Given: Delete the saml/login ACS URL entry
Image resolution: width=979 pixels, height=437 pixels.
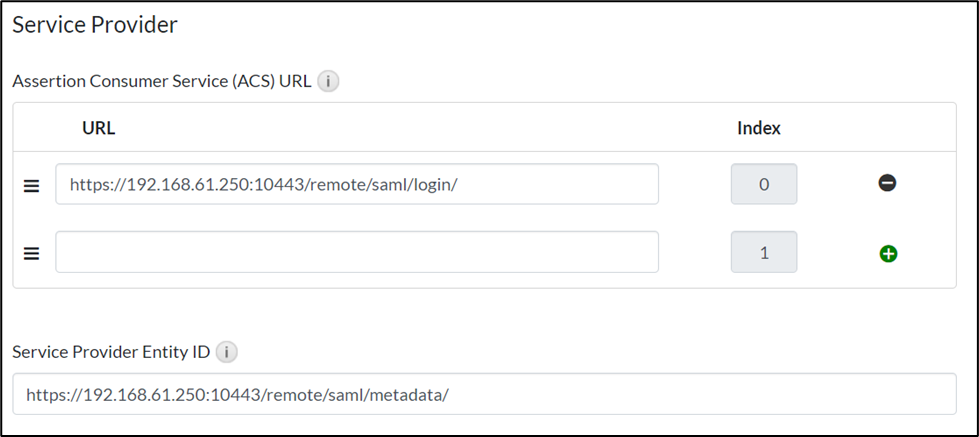Looking at the screenshot, I should point(887,184).
